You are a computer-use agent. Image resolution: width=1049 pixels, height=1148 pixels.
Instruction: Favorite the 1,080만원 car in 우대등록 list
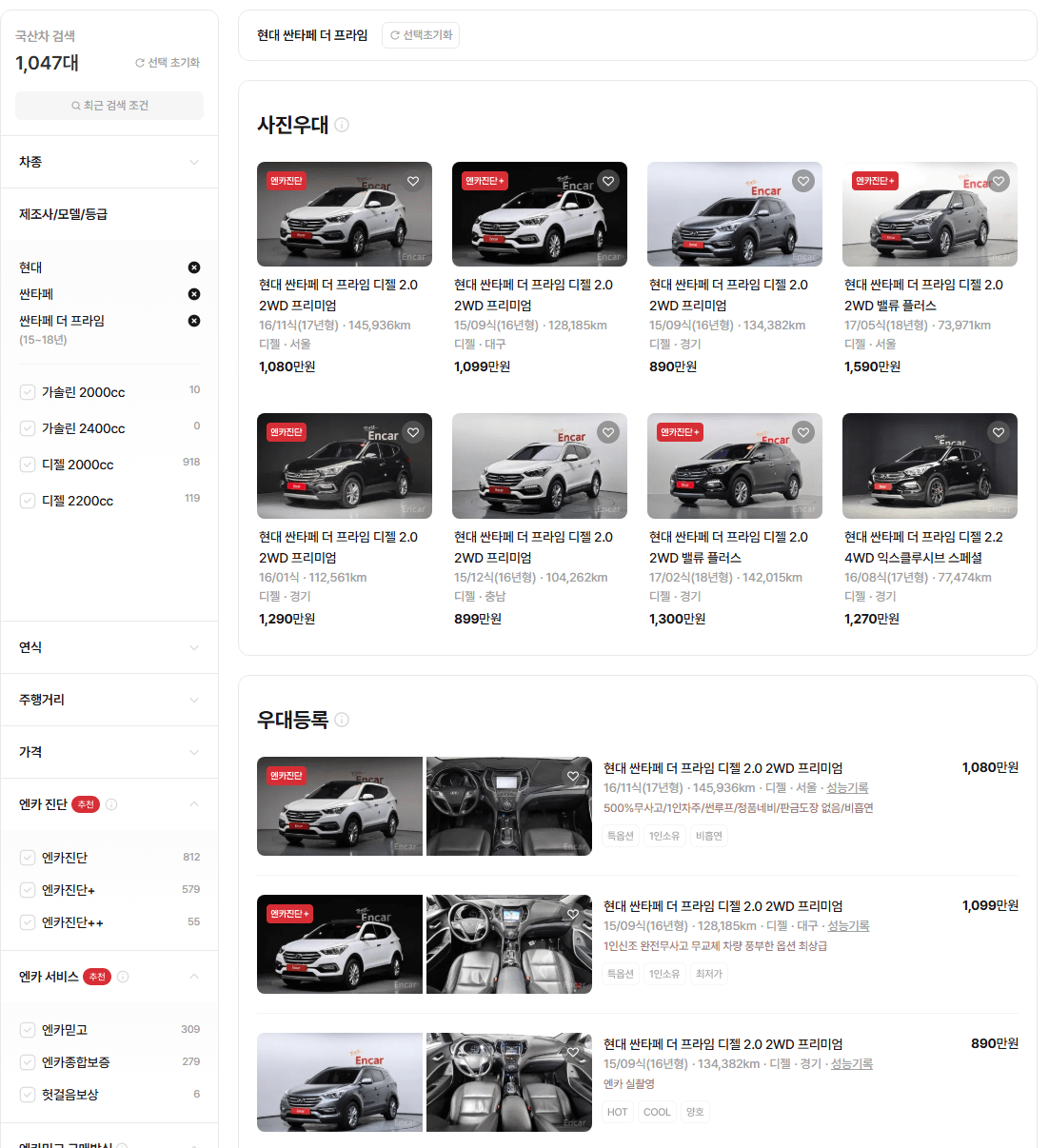(573, 776)
